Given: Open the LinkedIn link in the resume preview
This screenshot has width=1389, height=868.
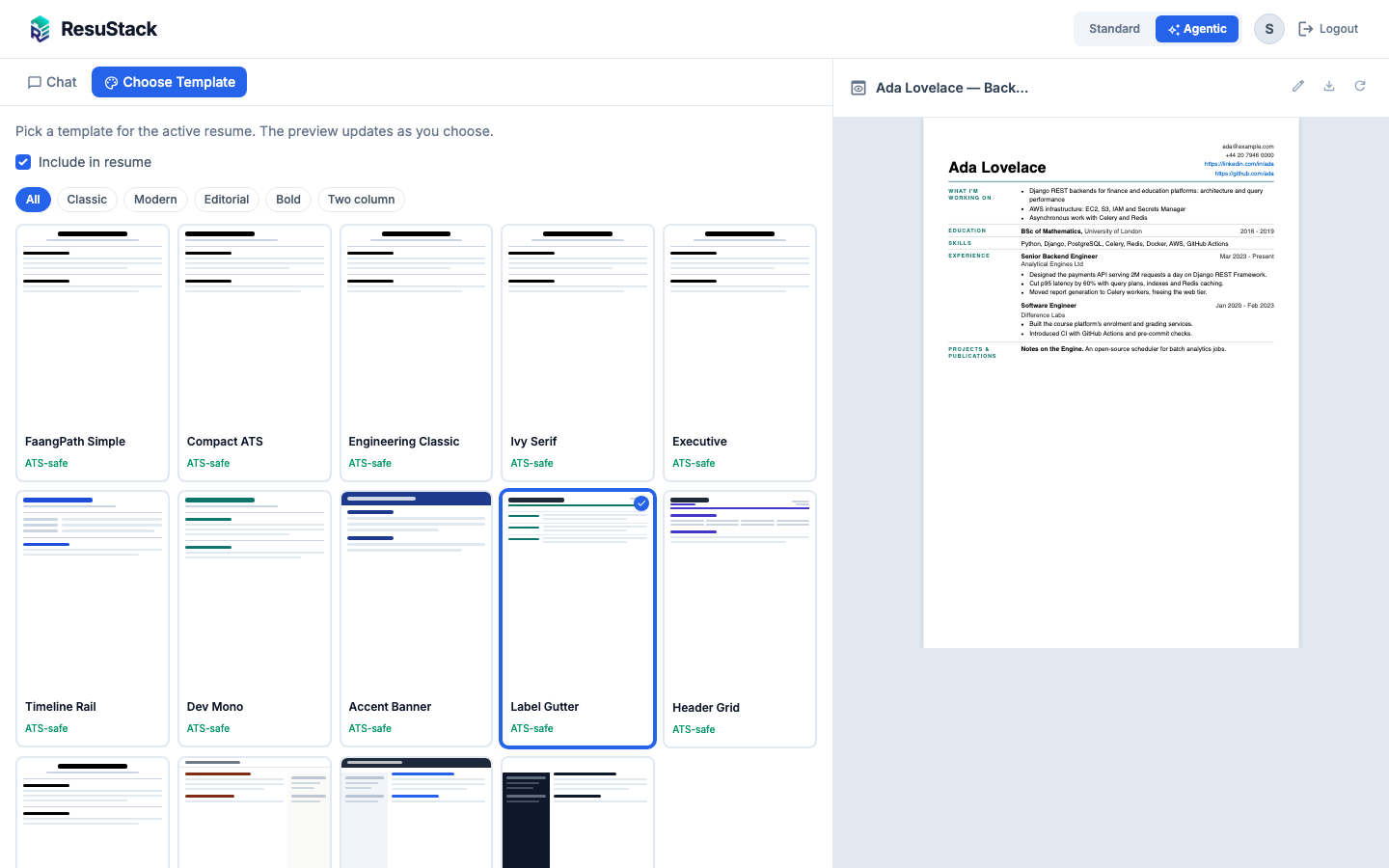Looking at the screenshot, I should pyautogui.click(x=1239, y=164).
